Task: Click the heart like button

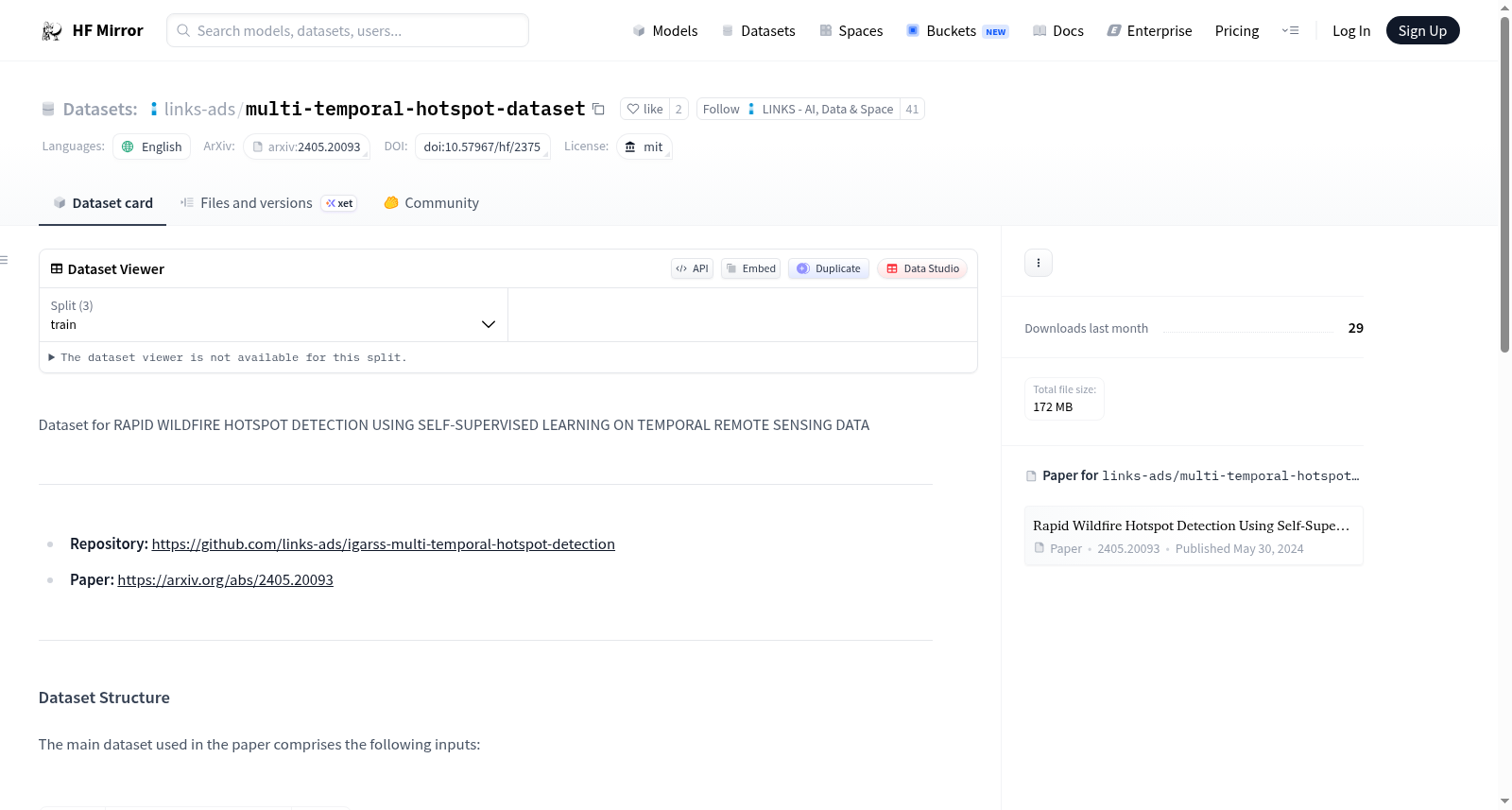Action: click(x=644, y=109)
